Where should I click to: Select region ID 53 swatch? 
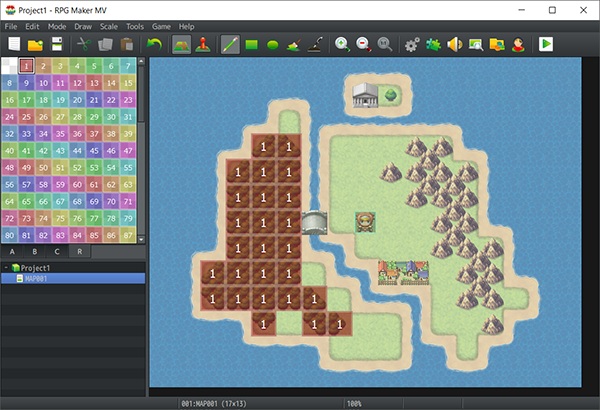(x=94, y=167)
